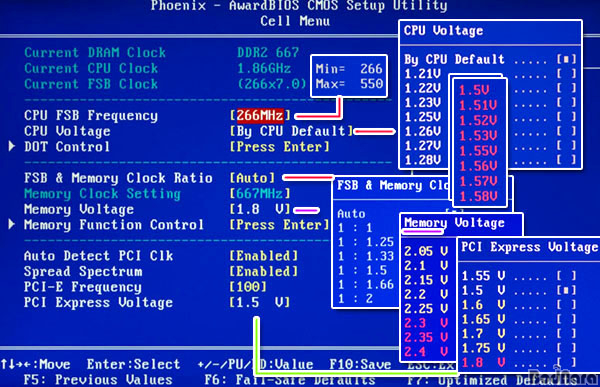The height and width of the screenshot is (387, 600).
Task: Select the 1.65 V PCI Express radio bracket
Action: click(566, 319)
